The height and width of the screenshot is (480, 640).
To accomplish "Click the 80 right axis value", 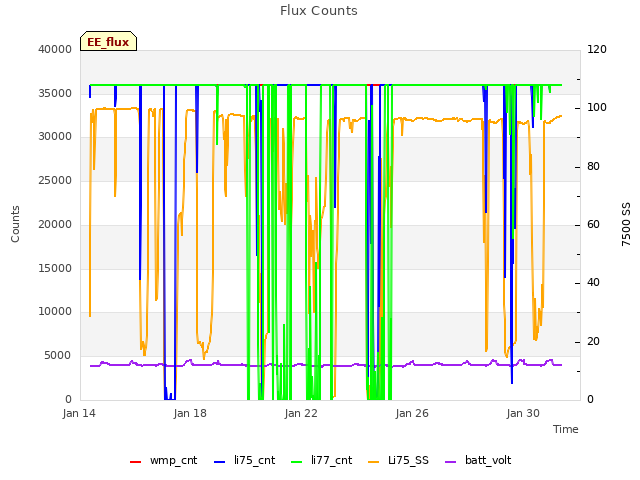I will [x=593, y=167].
